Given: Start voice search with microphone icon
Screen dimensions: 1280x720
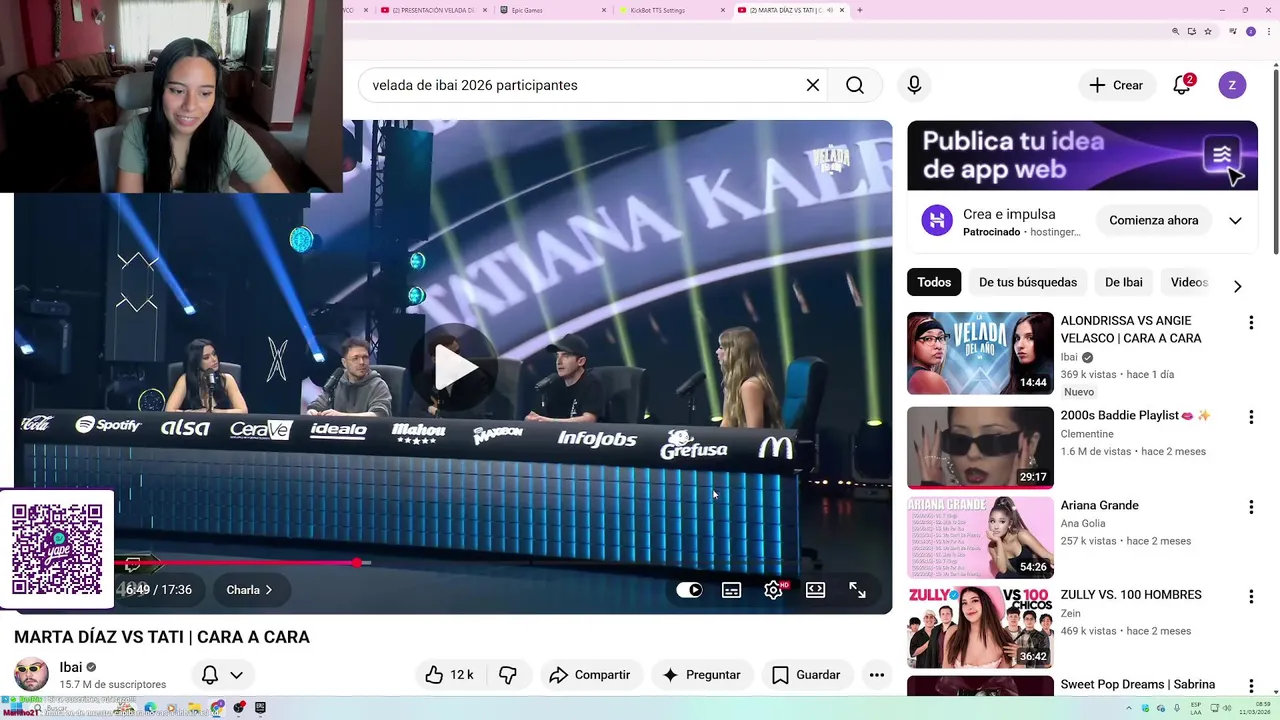Looking at the screenshot, I should pos(914,85).
